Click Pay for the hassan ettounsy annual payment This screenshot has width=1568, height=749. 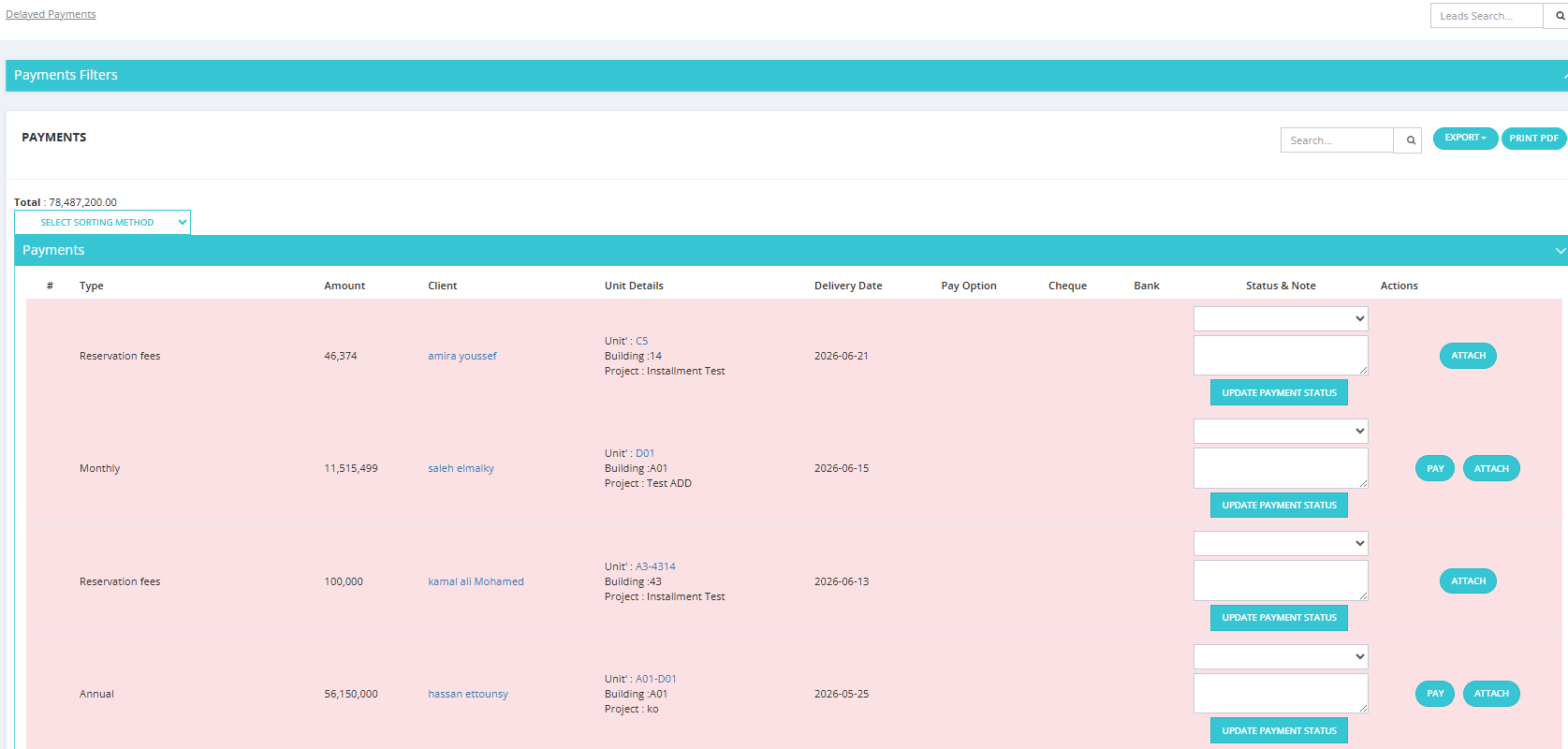1435,694
